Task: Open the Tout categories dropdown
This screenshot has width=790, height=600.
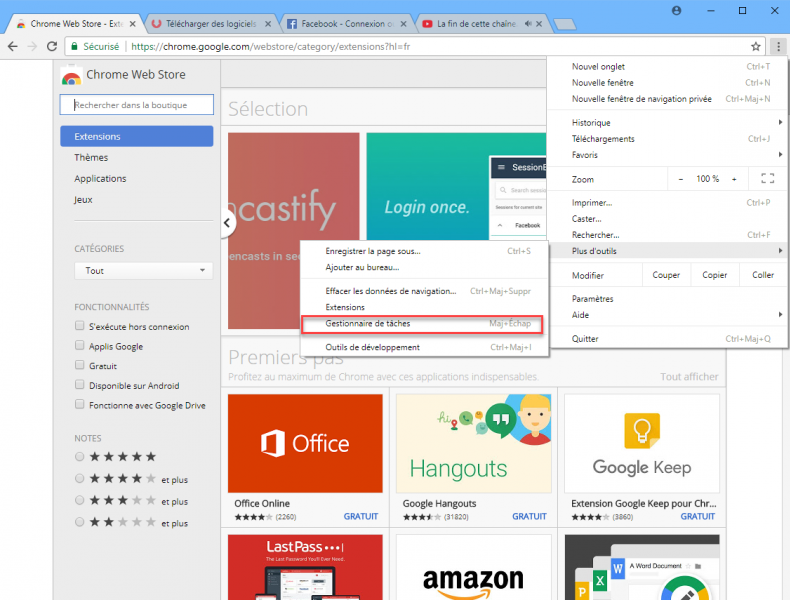Action: click(144, 271)
